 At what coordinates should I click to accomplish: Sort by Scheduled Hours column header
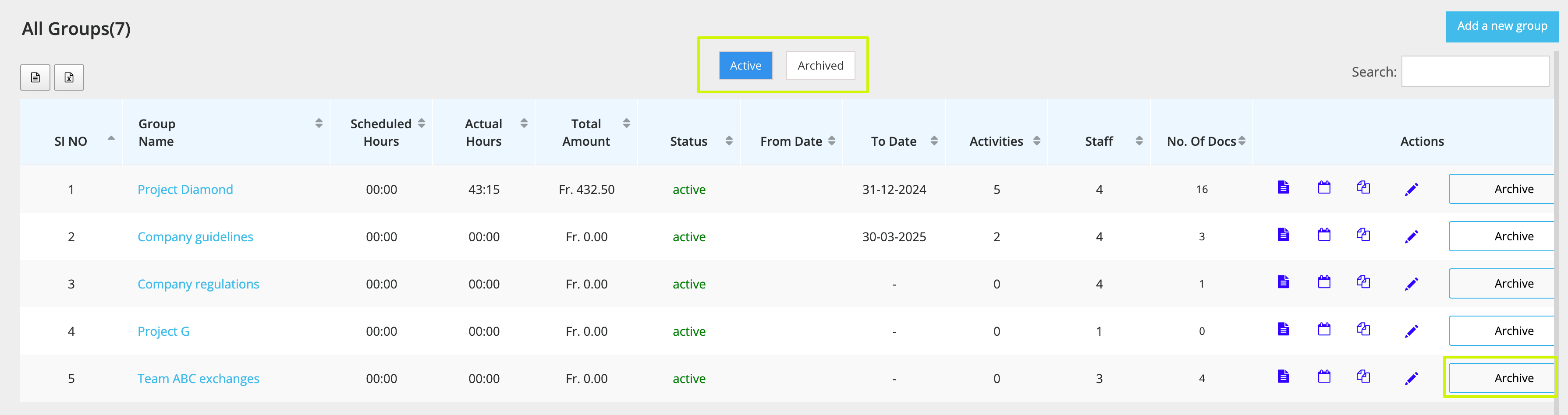421,123
